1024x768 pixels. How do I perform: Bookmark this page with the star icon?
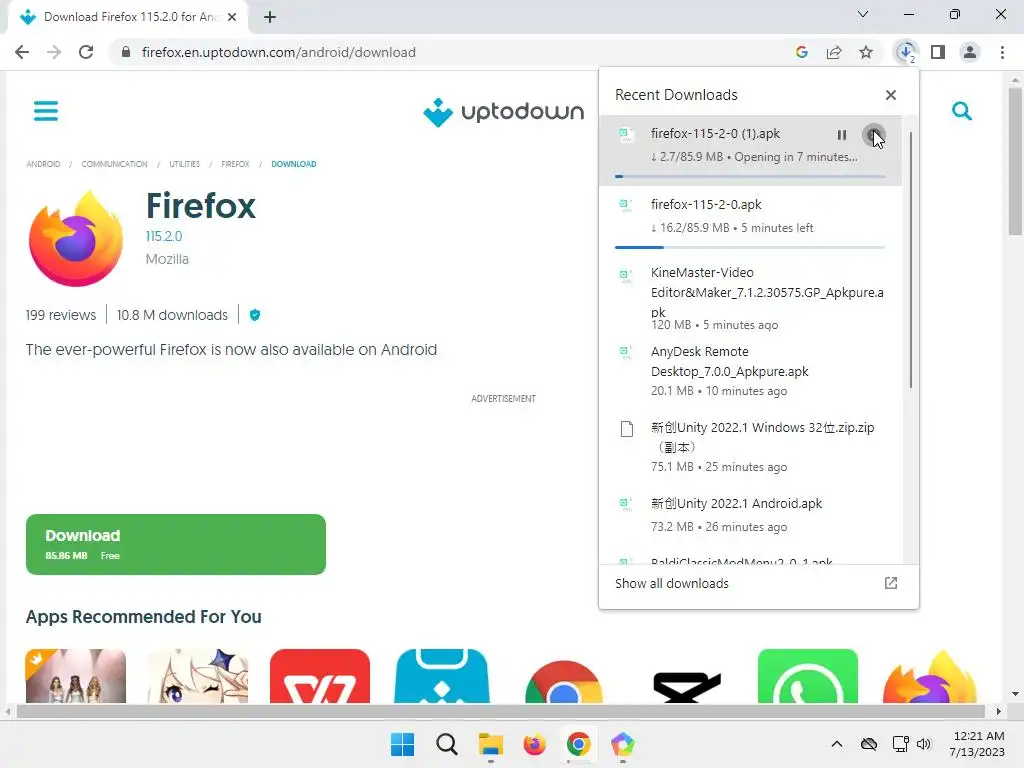[x=866, y=52]
